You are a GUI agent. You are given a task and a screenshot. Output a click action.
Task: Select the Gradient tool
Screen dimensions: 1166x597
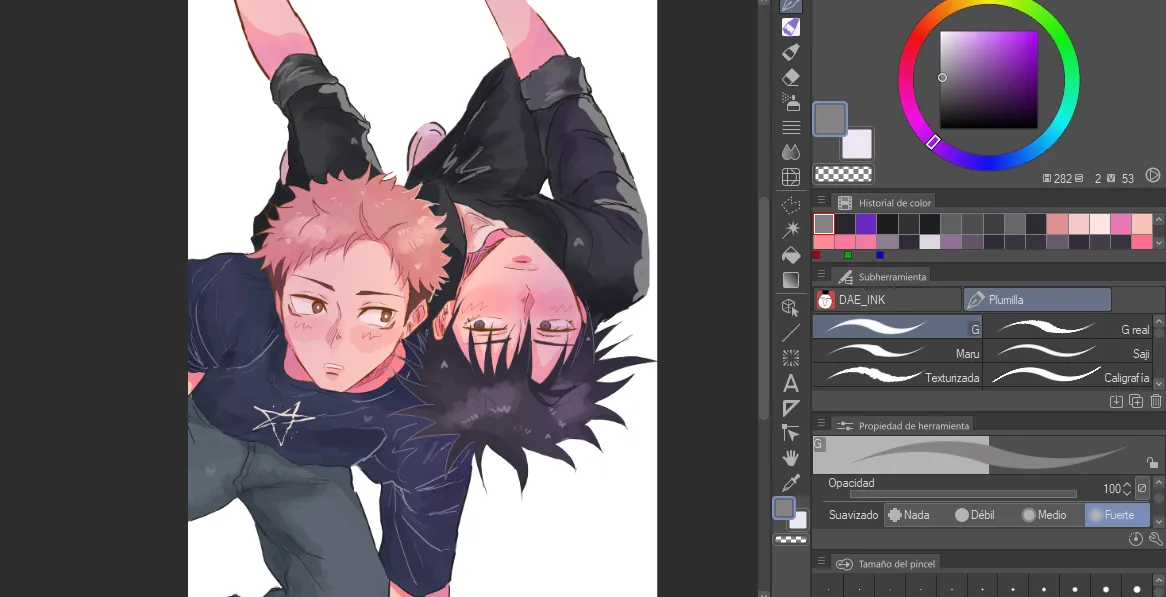pyautogui.click(x=790, y=280)
